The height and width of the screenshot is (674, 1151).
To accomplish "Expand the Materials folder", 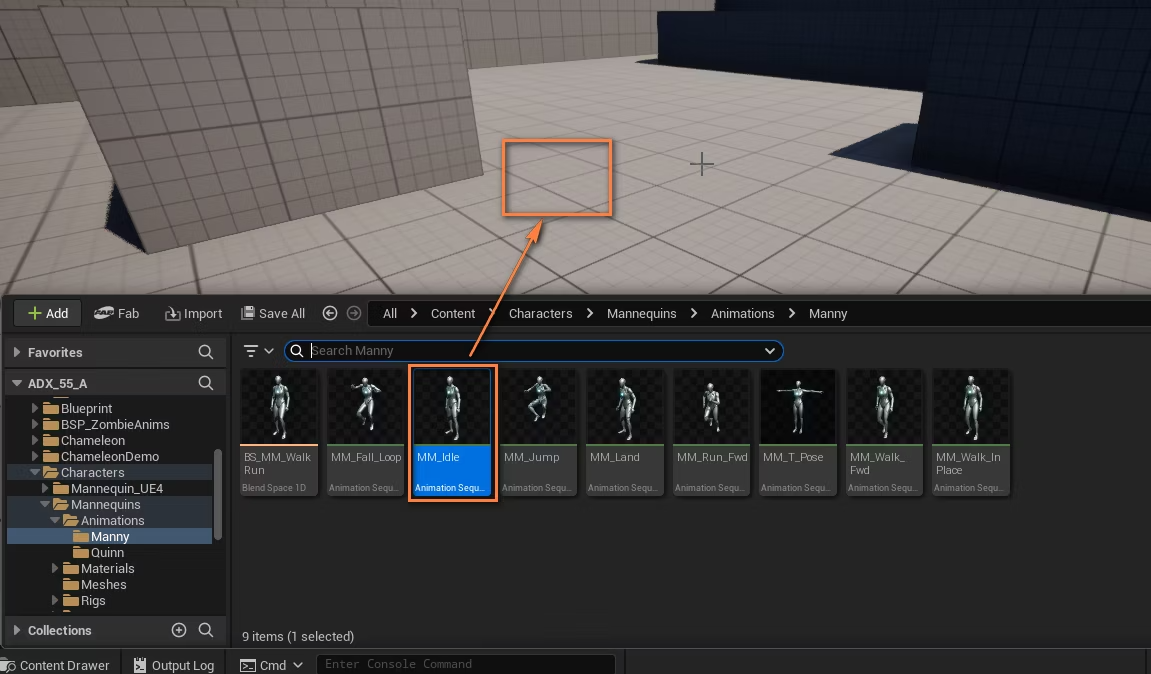I will [54, 568].
